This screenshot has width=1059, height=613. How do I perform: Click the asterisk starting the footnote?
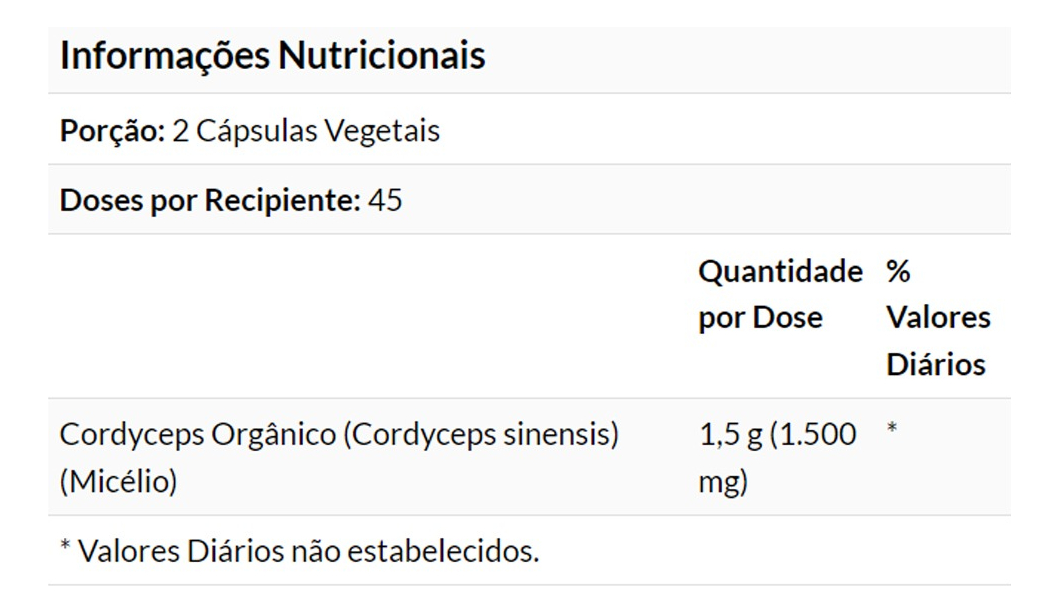(x=65, y=548)
